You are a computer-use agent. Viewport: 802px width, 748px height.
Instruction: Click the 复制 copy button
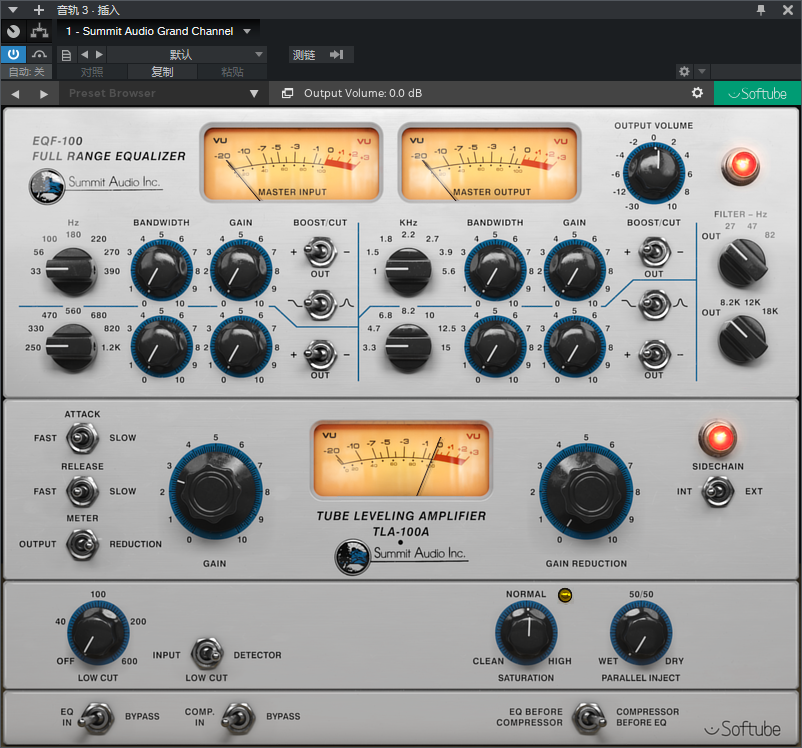162,72
